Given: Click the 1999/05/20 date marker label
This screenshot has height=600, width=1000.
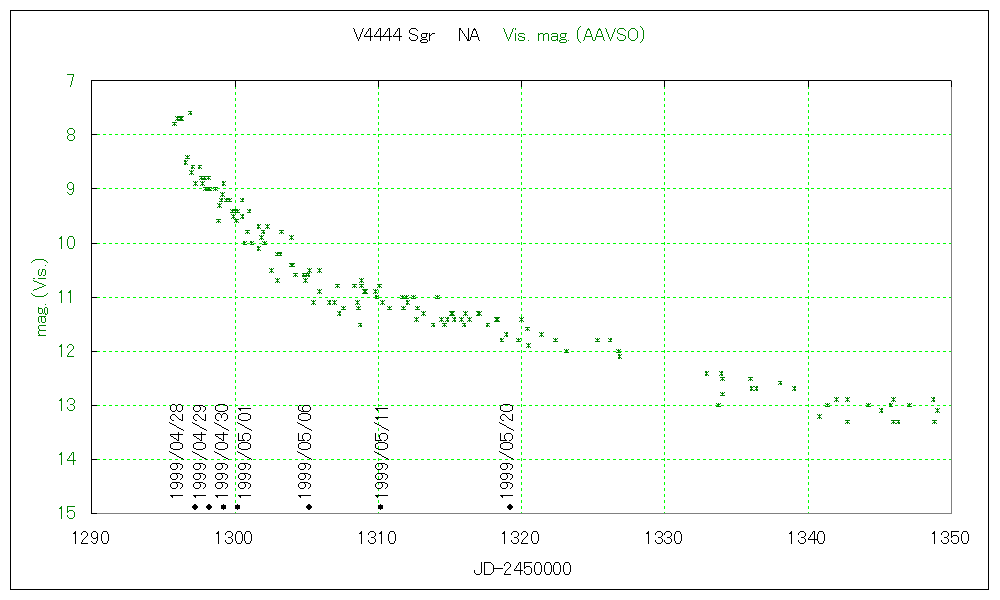Looking at the screenshot, I should coord(508,451).
